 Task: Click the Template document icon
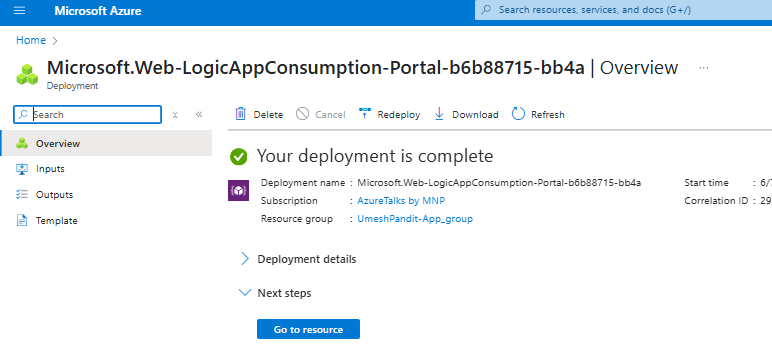pyautogui.click(x=22, y=220)
